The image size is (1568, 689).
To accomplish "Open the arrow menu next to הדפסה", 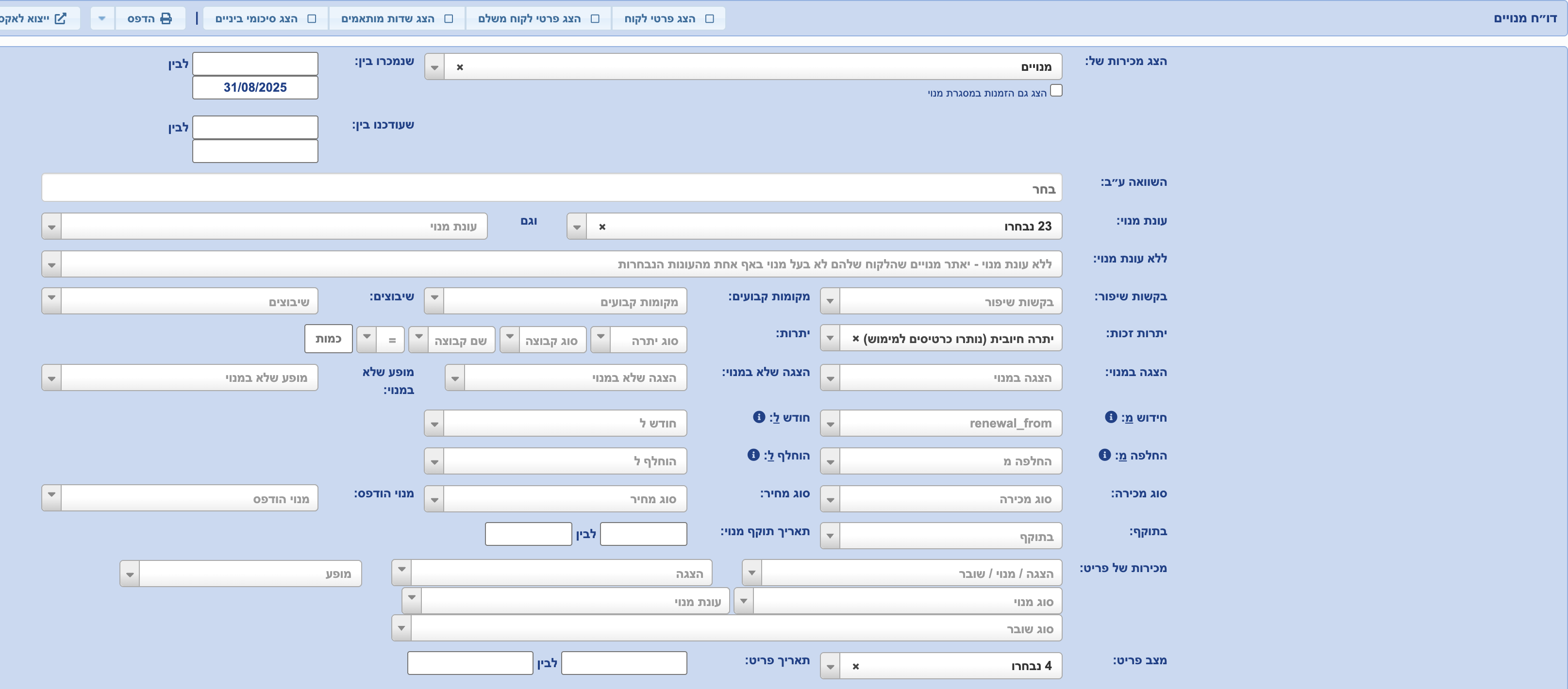I will [102, 18].
